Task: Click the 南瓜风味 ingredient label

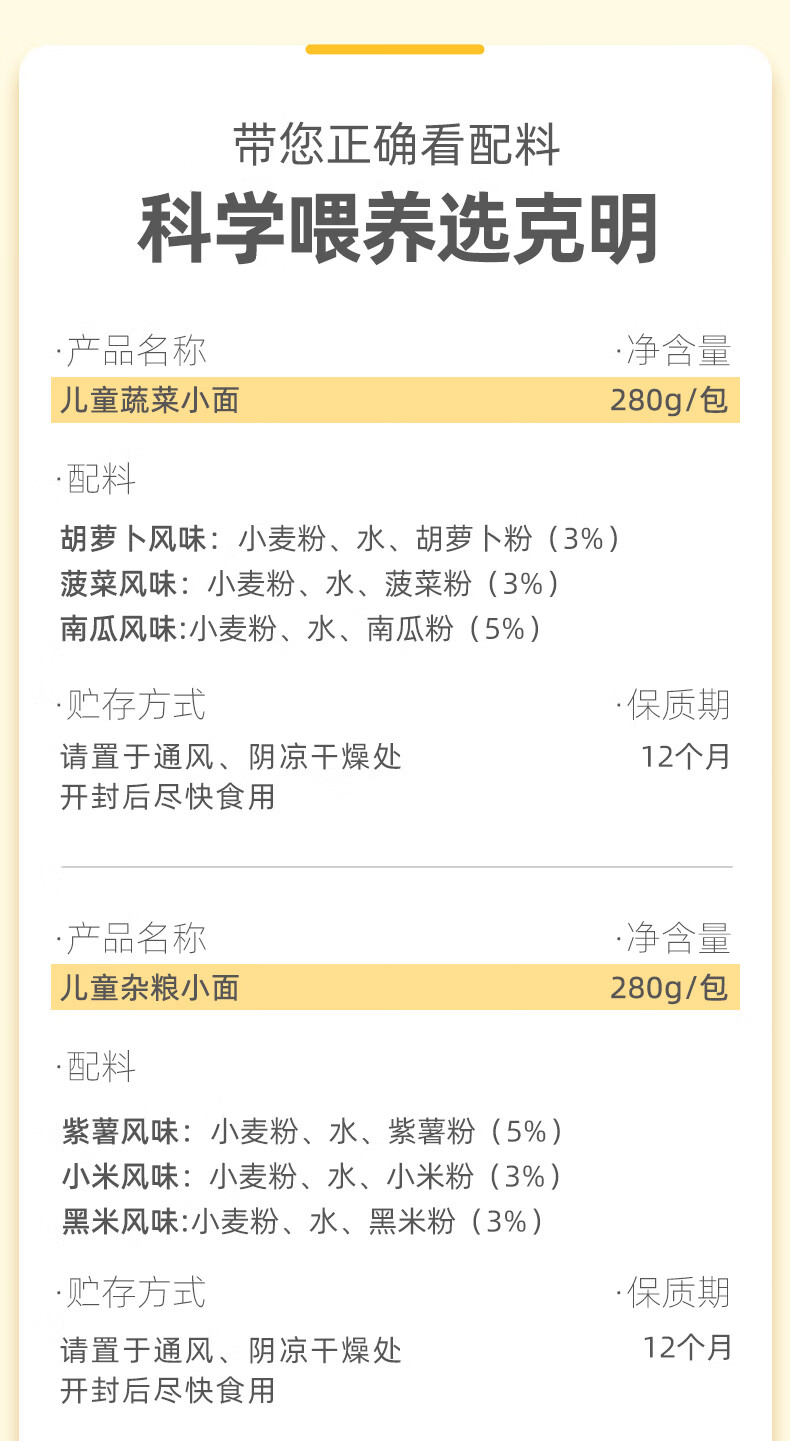Action: point(118,628)
